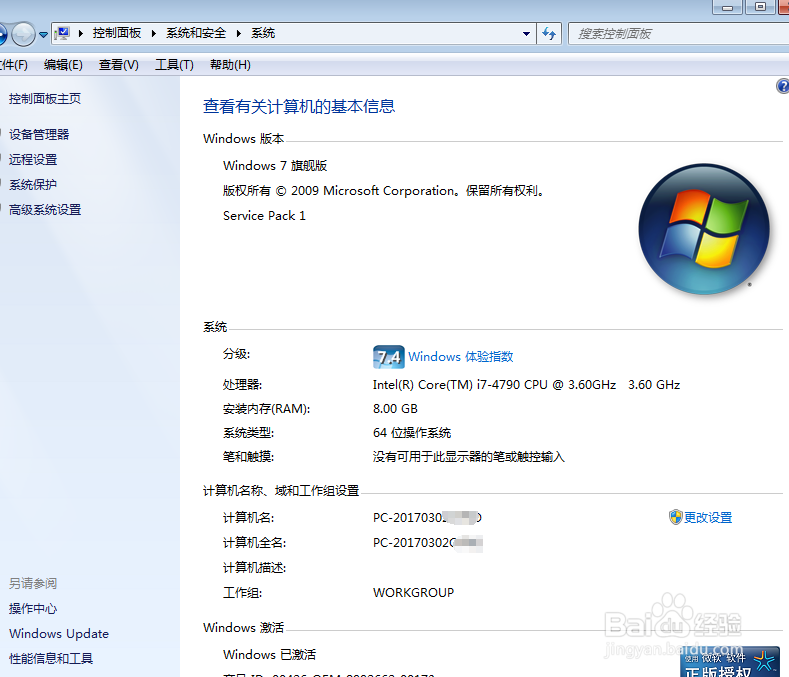The width and height of the screenshot is (789, 677).
Task: Expand arrow after 系统和安全 breadcrumb
Action: point(239,34)
